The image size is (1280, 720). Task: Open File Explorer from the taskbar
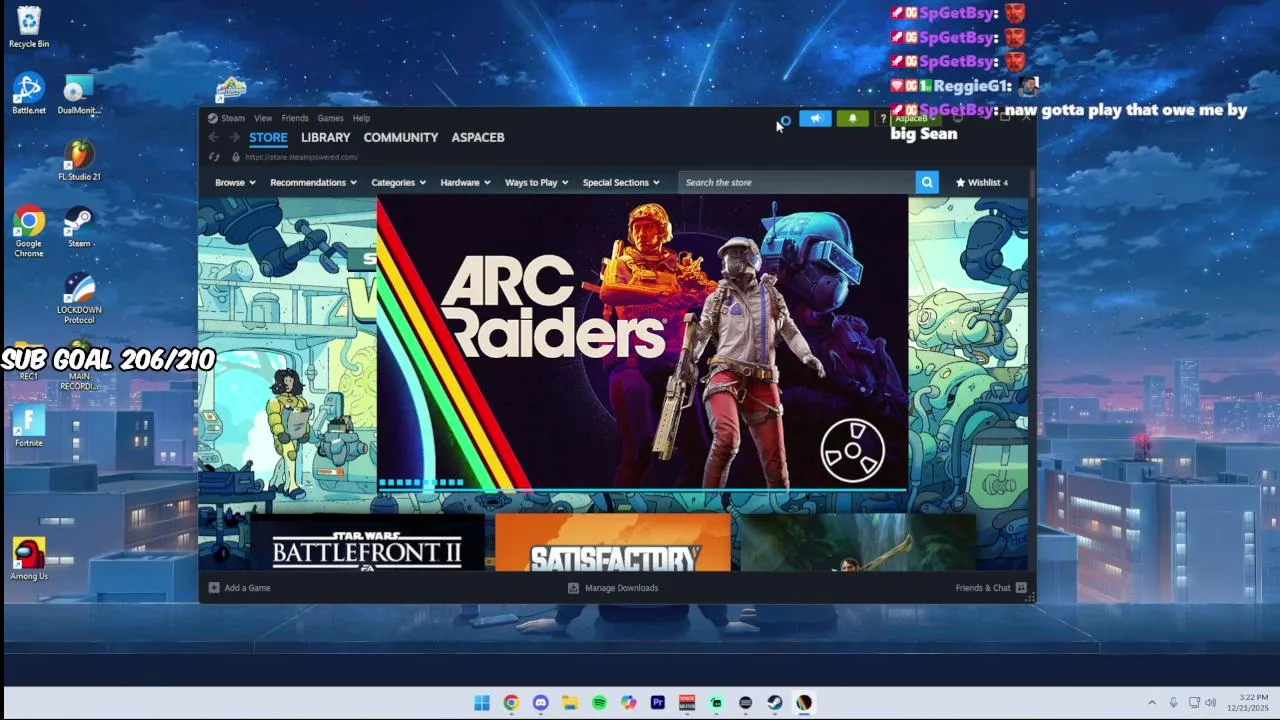570,703
